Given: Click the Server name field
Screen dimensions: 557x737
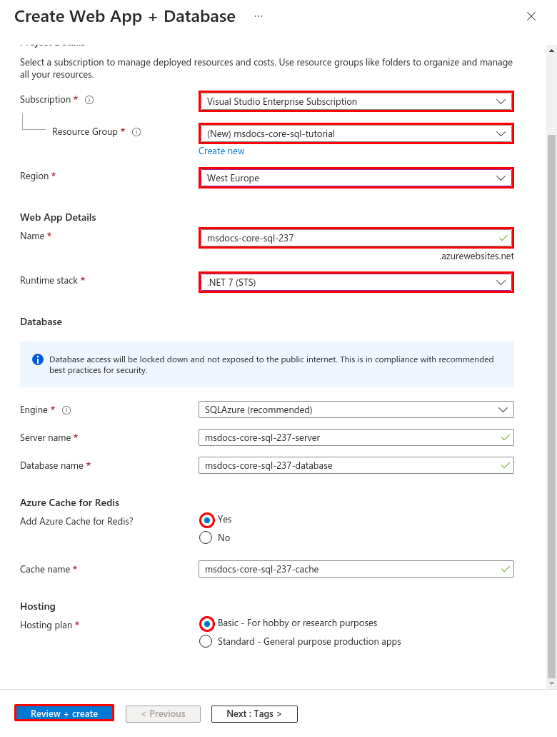Looking at the screenshot, I should (x=356, y=438).
